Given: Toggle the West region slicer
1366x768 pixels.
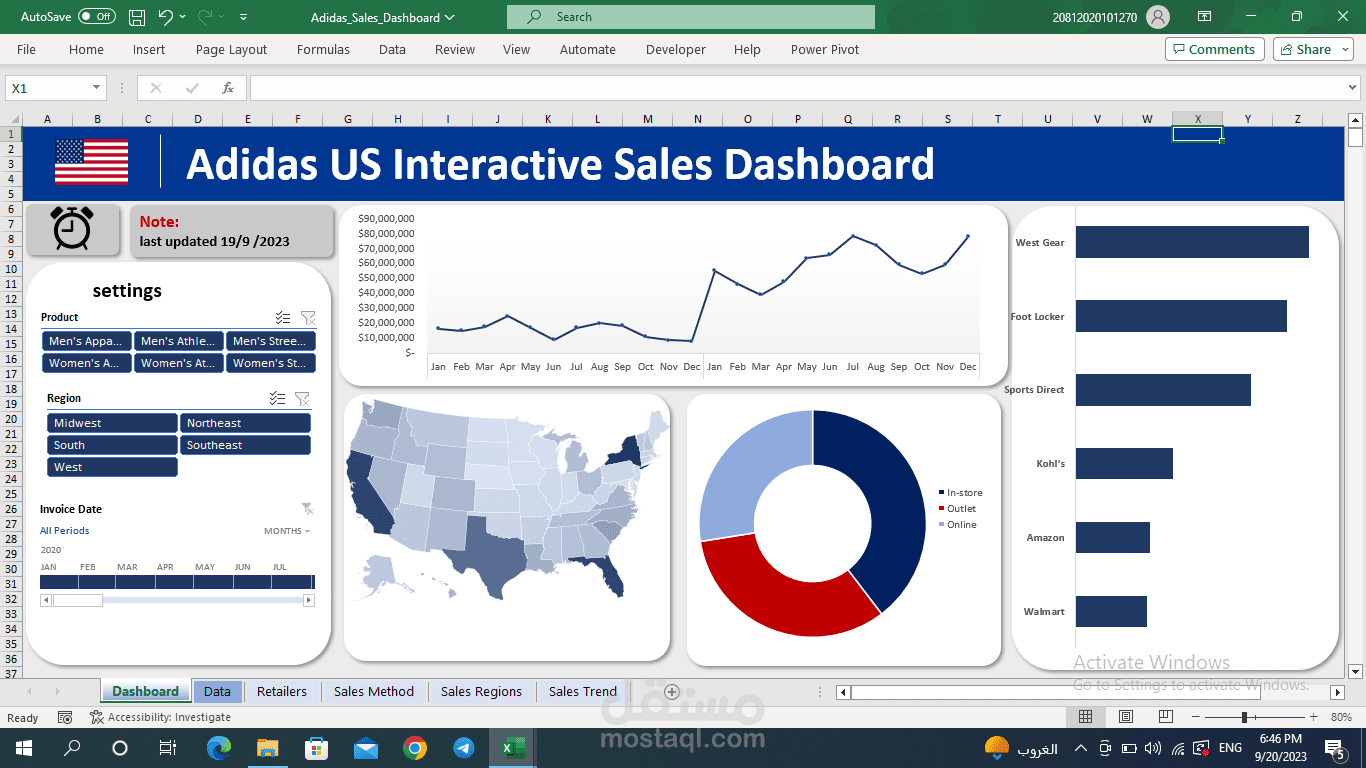Looking at the screenshot, I should coord(112,467).
